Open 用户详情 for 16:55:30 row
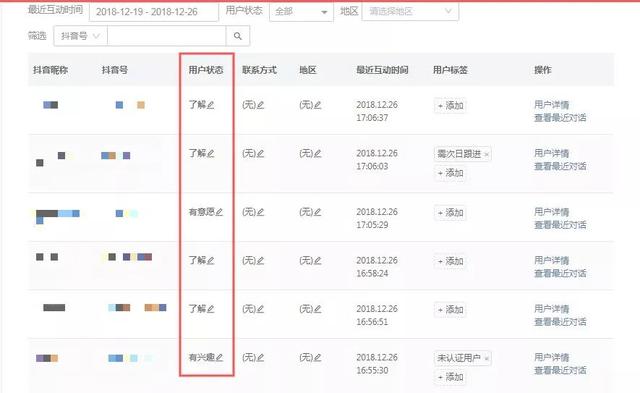The height and width of the screenshot is (393, 640). point(551,357)
